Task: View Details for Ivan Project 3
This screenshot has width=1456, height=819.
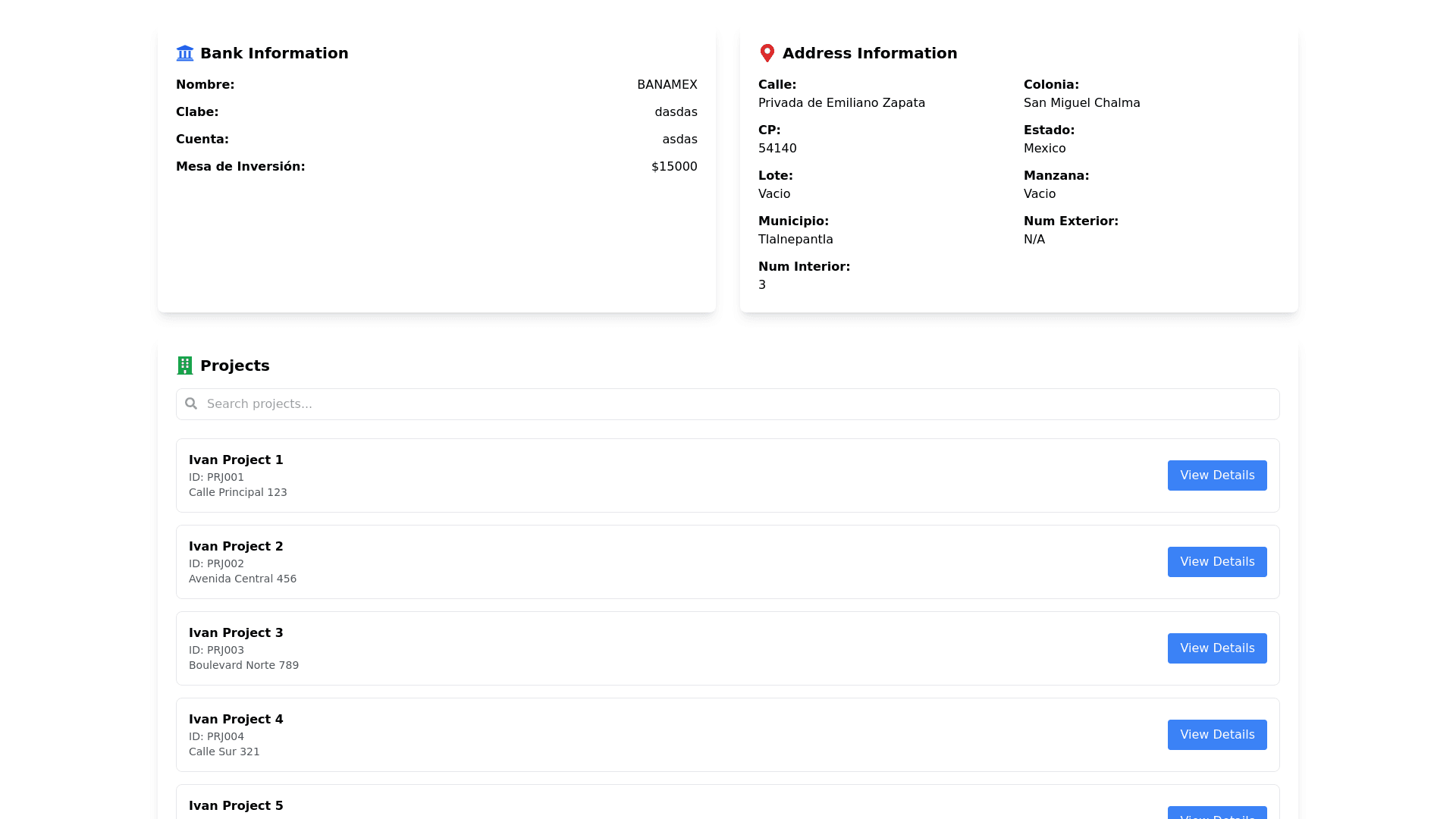Action: pos(1216,648)
